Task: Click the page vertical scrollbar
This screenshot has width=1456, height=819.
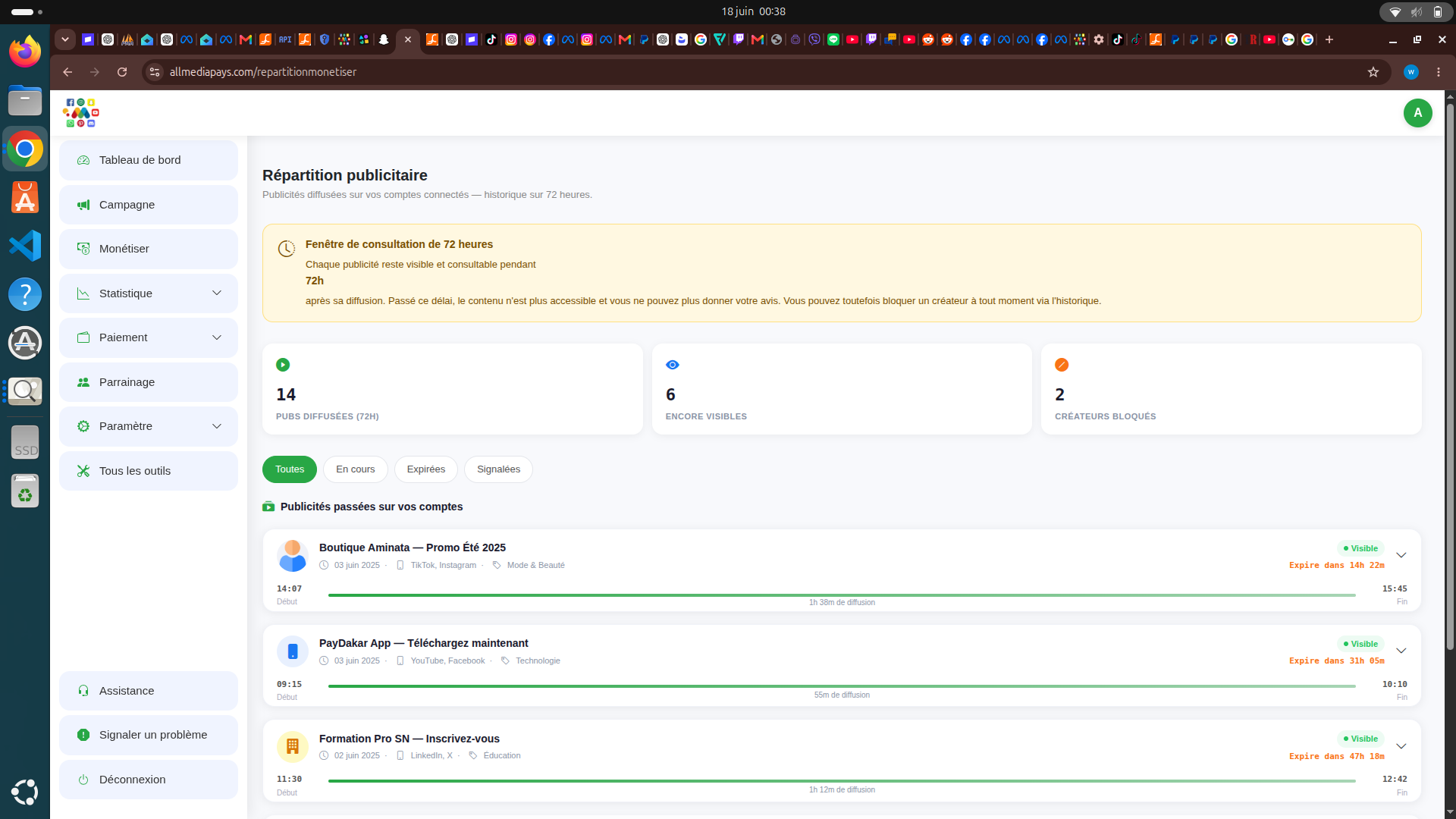Action: pyautogui.click(x=1450, y=376)
